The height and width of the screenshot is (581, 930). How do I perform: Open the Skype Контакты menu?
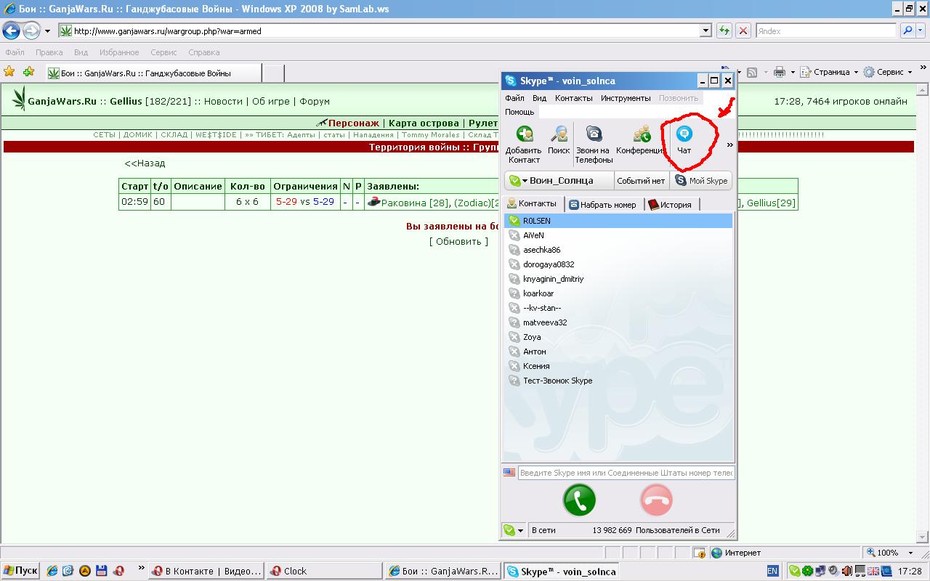pyautogui.click(x=574, y=98)
